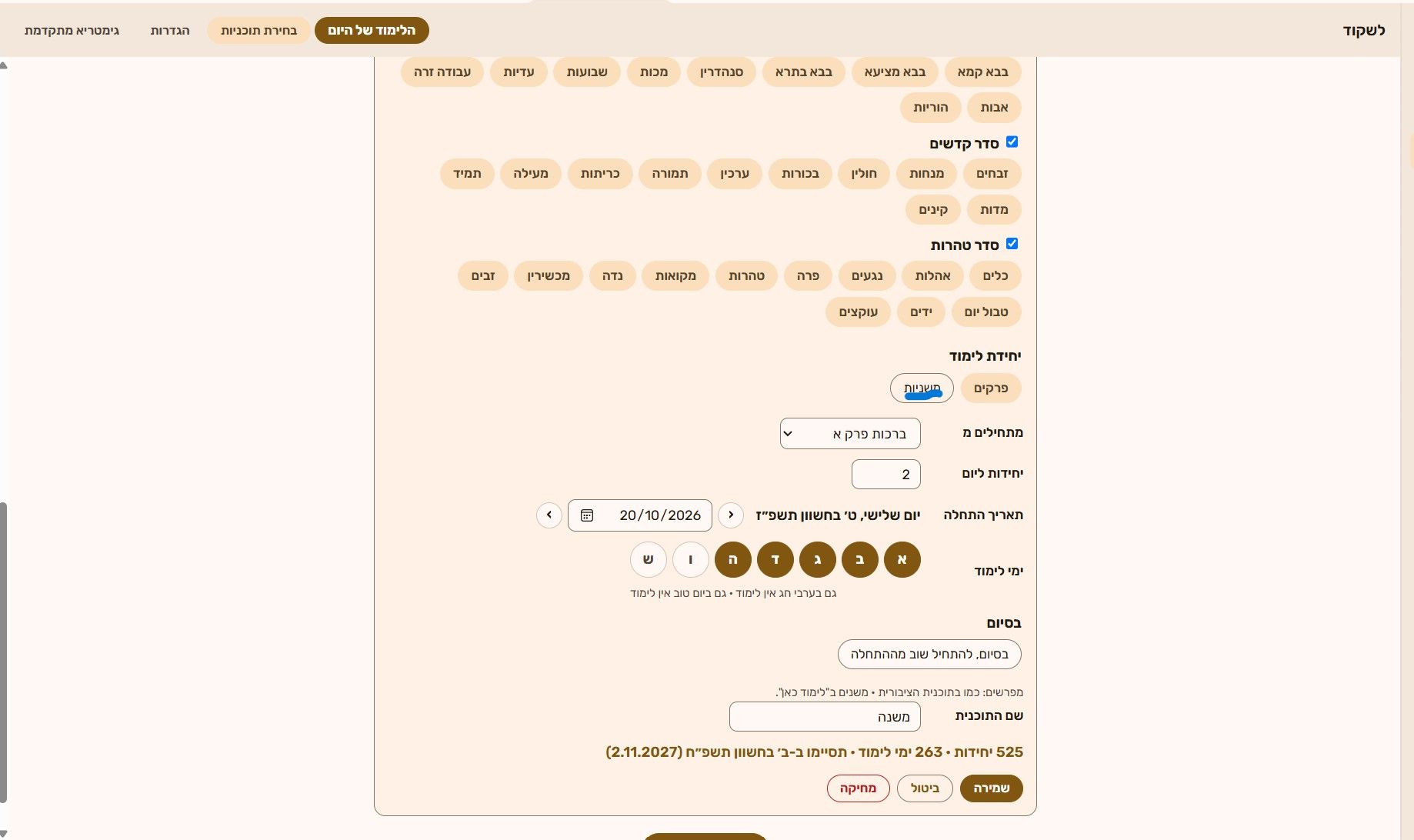Select tractate מקואות chip

pos(675,276)
